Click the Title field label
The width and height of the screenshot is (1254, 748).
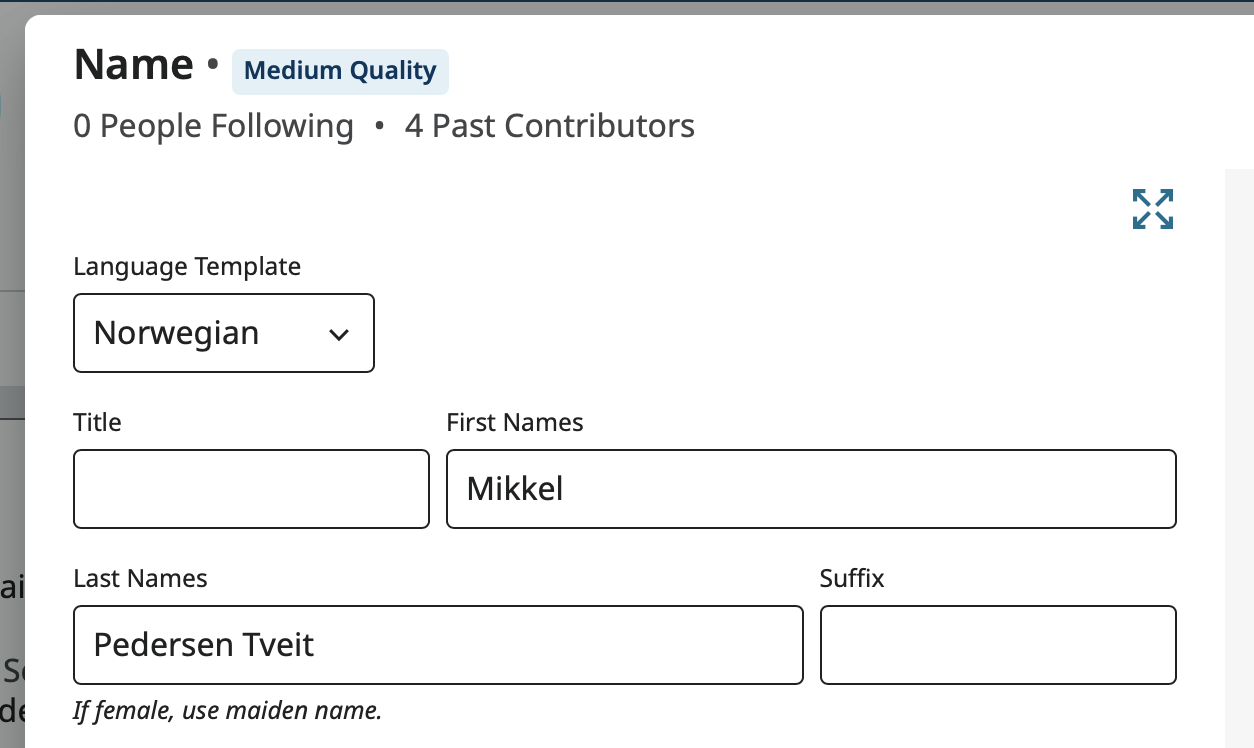pos(97,422)
